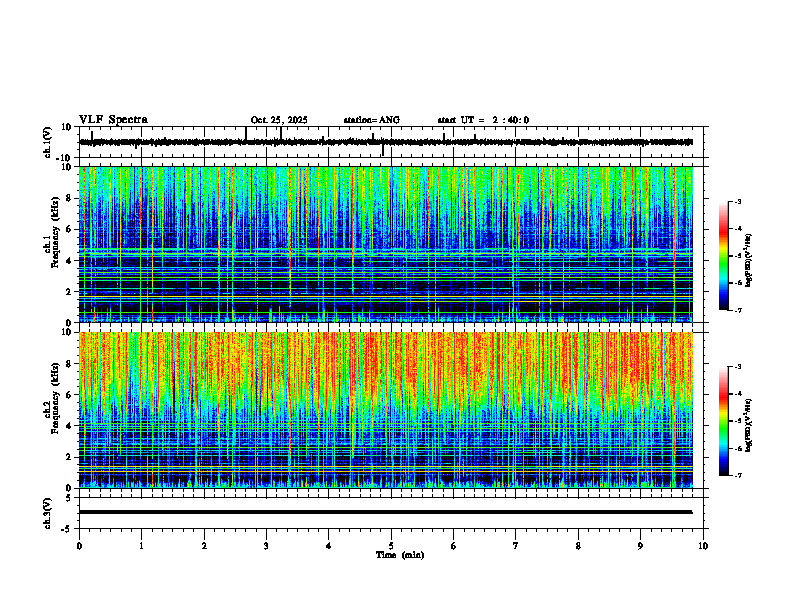
Task: Click the "VLF Spectra" plot title
Action: tap(113, 120)
